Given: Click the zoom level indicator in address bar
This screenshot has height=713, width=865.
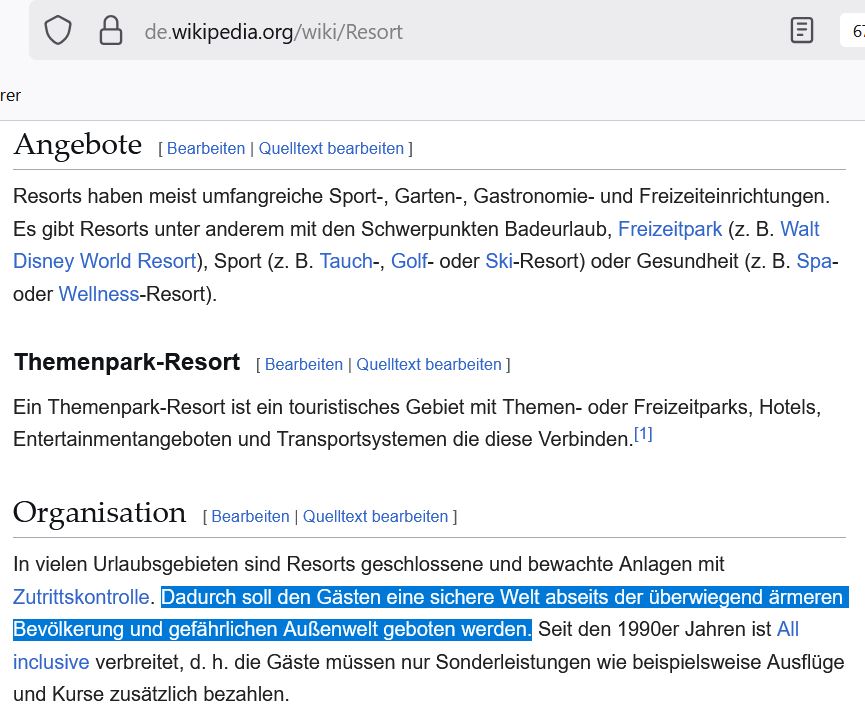Looking at the screenshot, I should [853, 31].
